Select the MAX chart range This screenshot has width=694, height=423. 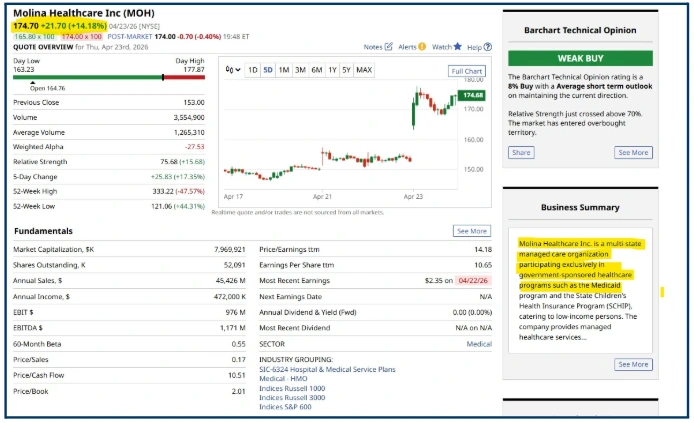[364, 70]
